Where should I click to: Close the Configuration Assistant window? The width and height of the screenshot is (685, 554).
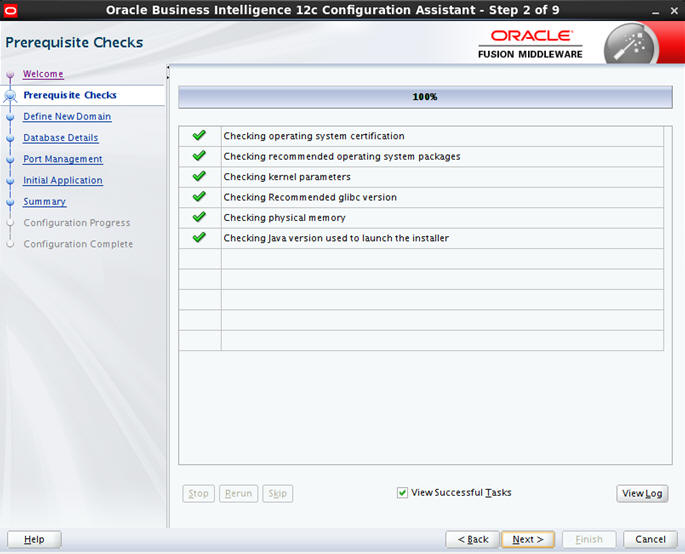(674, 11)
